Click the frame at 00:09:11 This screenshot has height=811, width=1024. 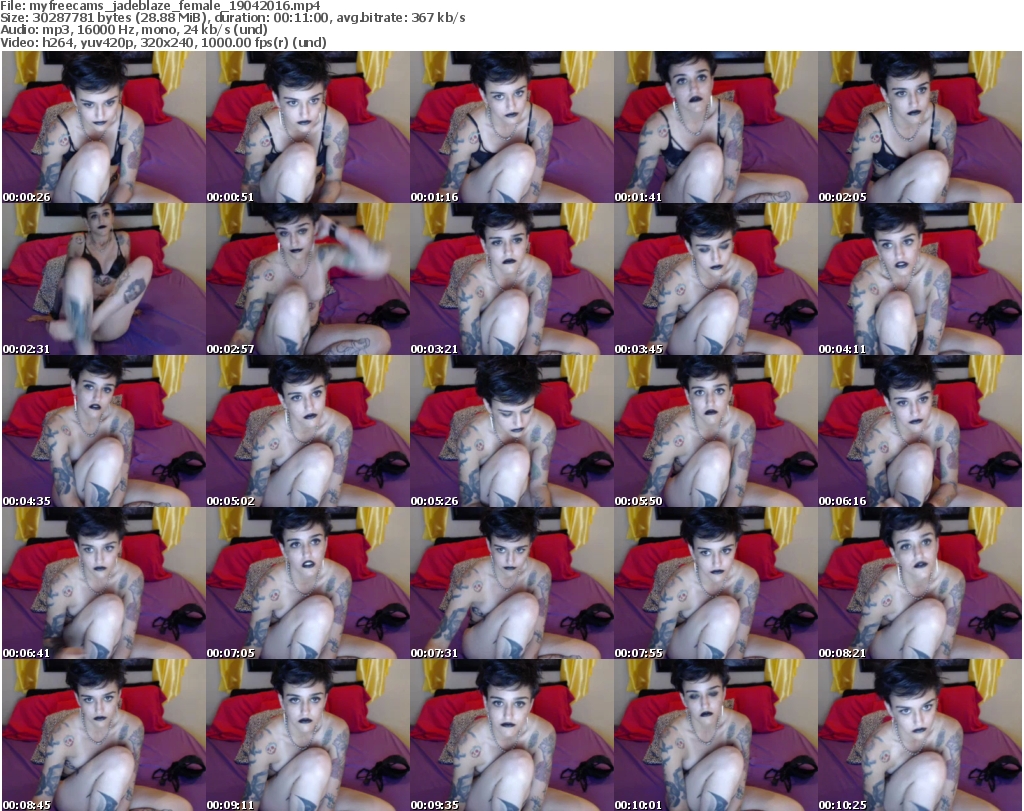(x=308, y=735)
